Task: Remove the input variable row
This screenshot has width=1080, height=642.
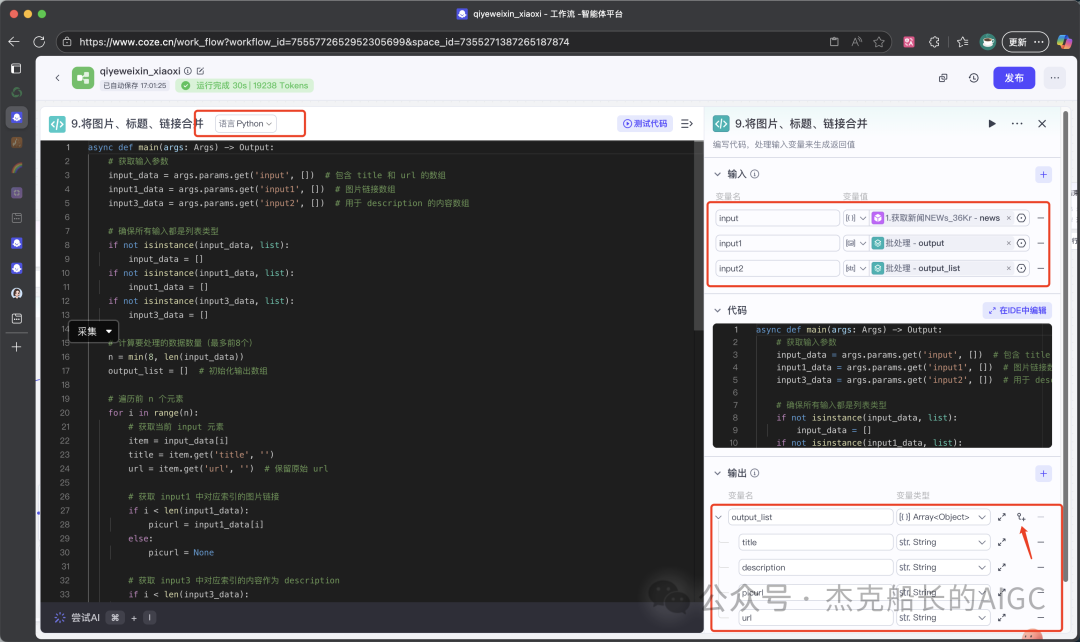Action: click(1041, 218)
